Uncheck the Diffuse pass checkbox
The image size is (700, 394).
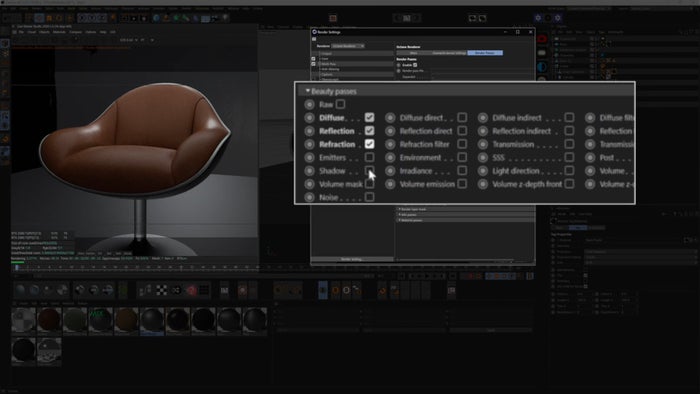pyautogui.click(x=369, y=117)
